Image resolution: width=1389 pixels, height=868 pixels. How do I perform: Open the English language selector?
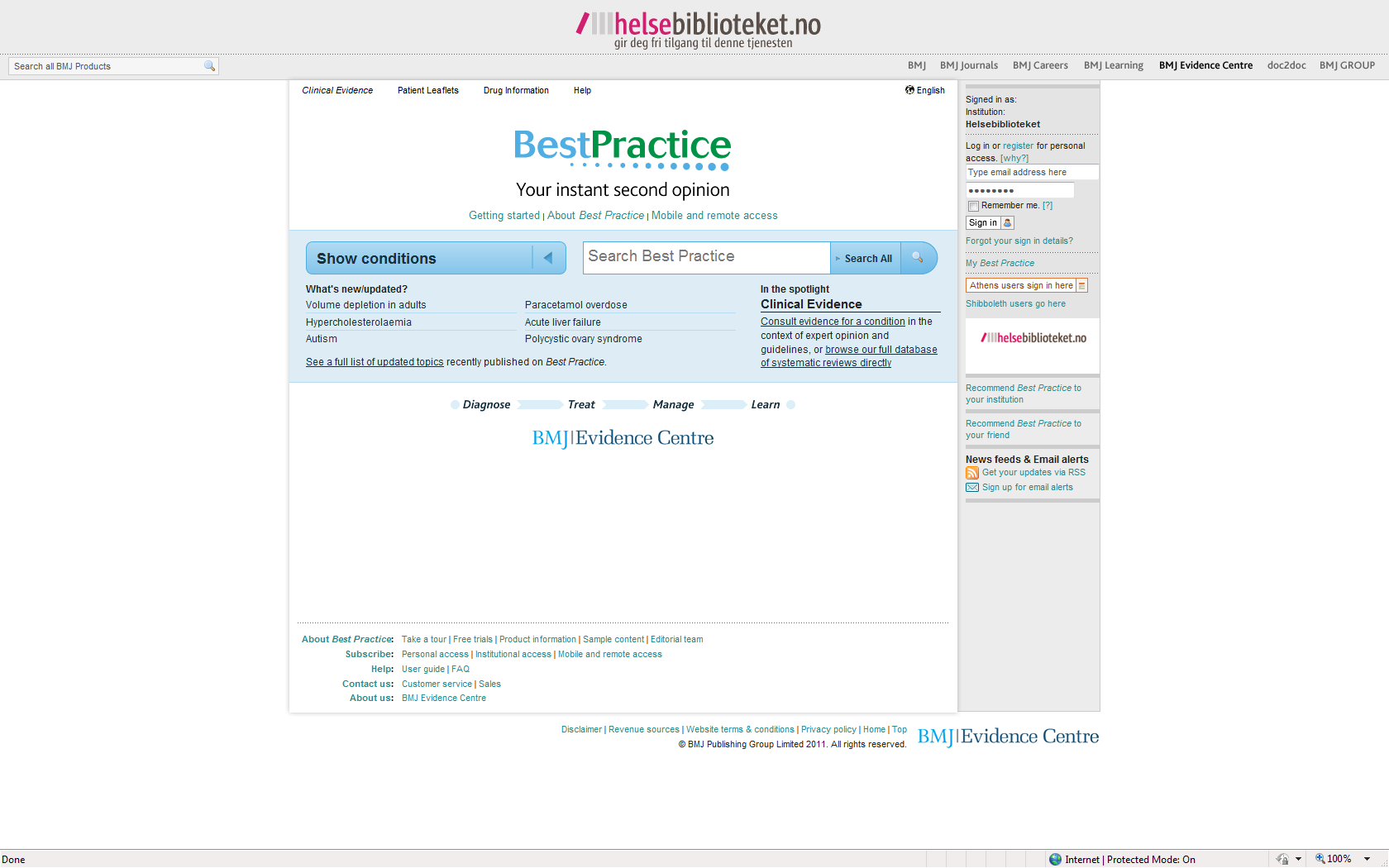(x=925, y=91)
